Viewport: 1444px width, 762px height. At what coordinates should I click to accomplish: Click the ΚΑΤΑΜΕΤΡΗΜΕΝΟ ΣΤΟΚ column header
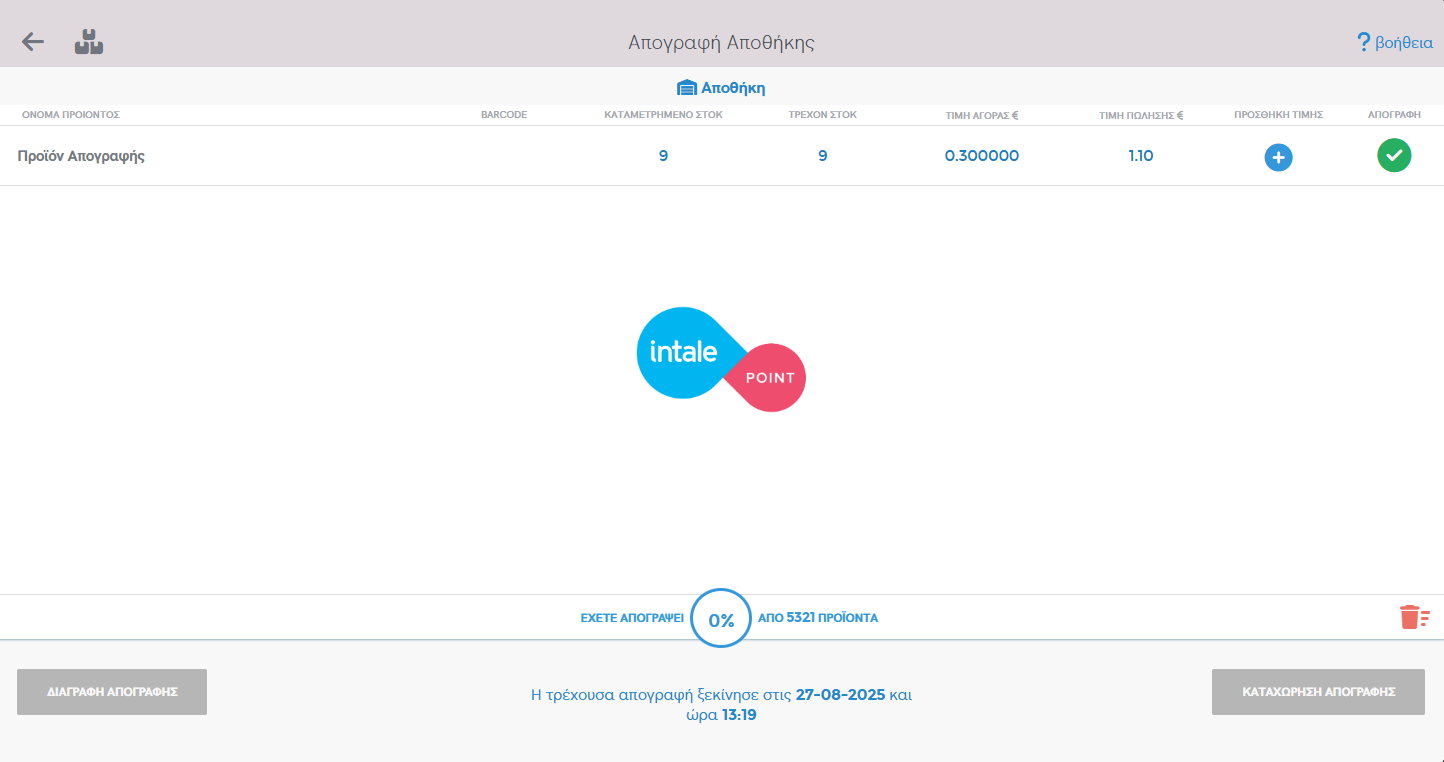pyautogui.click(x=663, y=115)
